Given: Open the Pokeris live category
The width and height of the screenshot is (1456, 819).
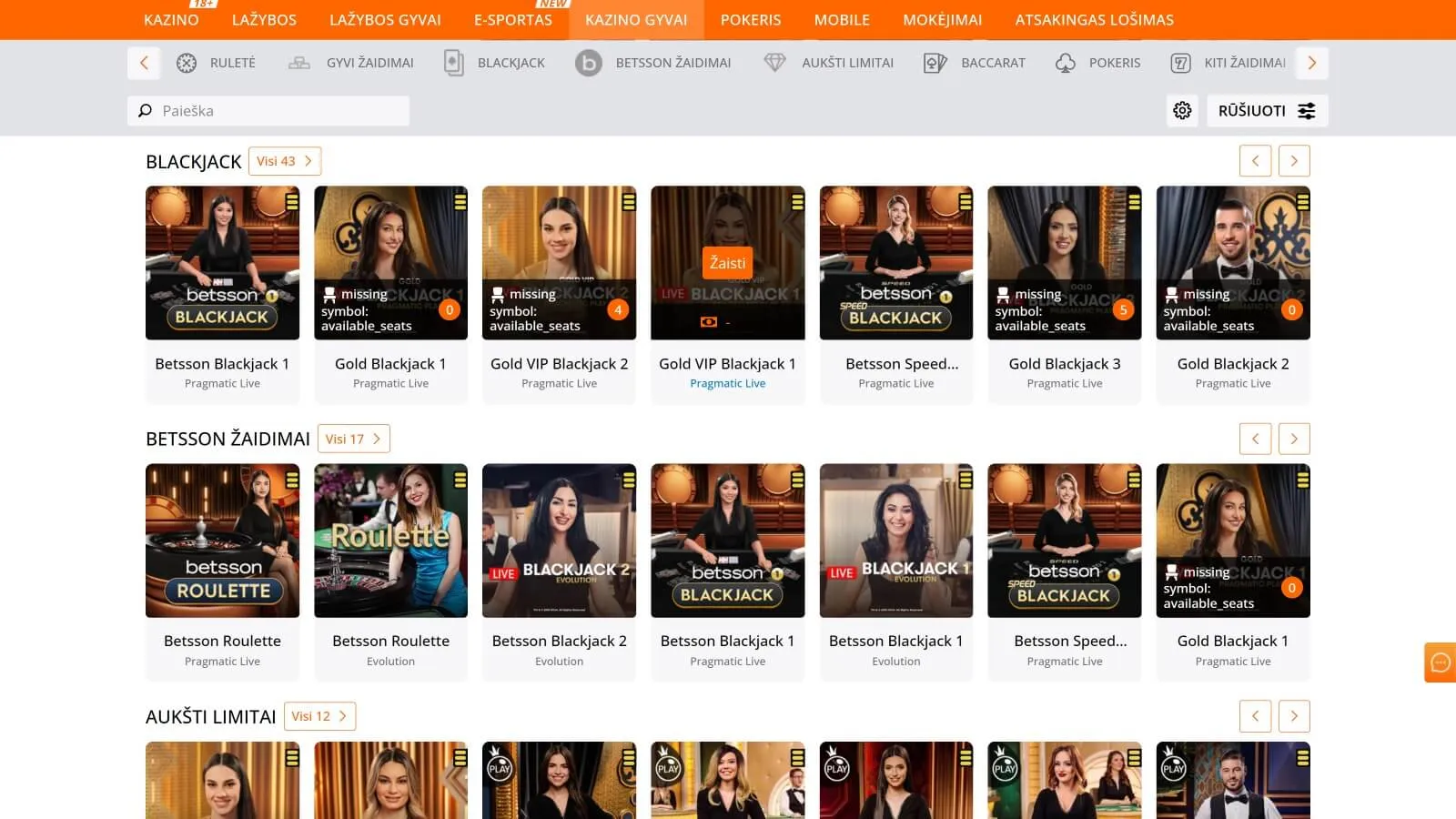Looking at the screenshot, I should pos(1097,63).
